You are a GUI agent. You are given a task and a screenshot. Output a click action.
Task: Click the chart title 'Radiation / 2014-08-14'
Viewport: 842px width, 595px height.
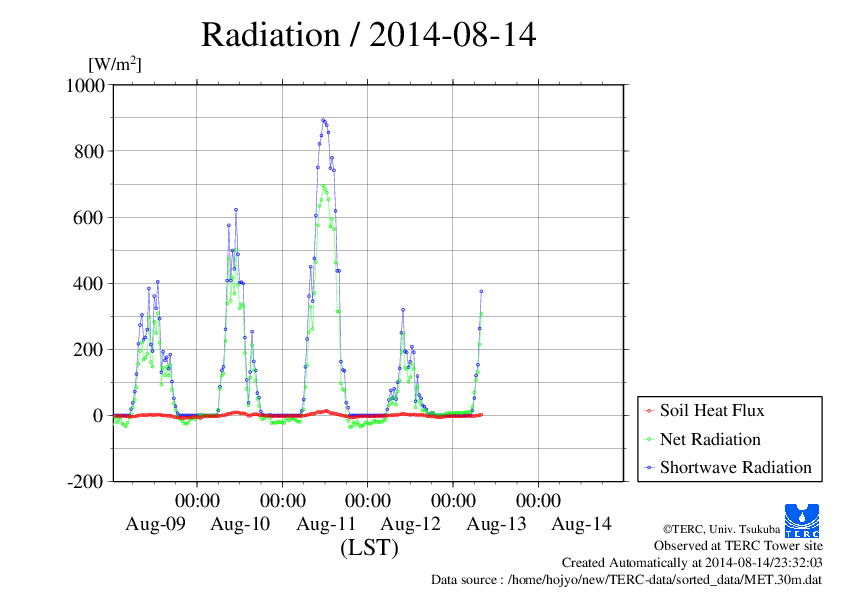coord(368,35)
